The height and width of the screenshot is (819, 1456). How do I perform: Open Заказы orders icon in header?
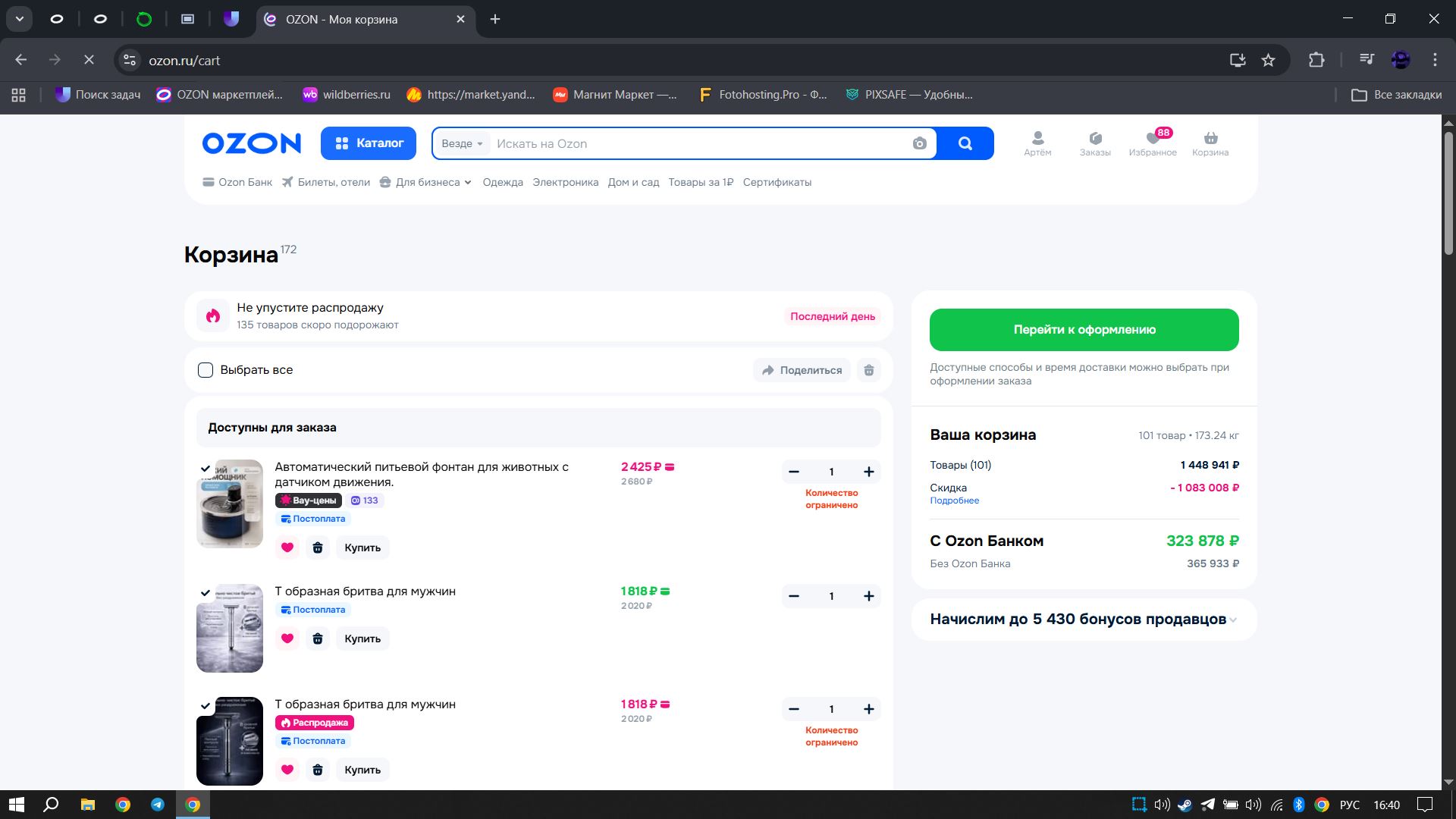coord(1094,143)
